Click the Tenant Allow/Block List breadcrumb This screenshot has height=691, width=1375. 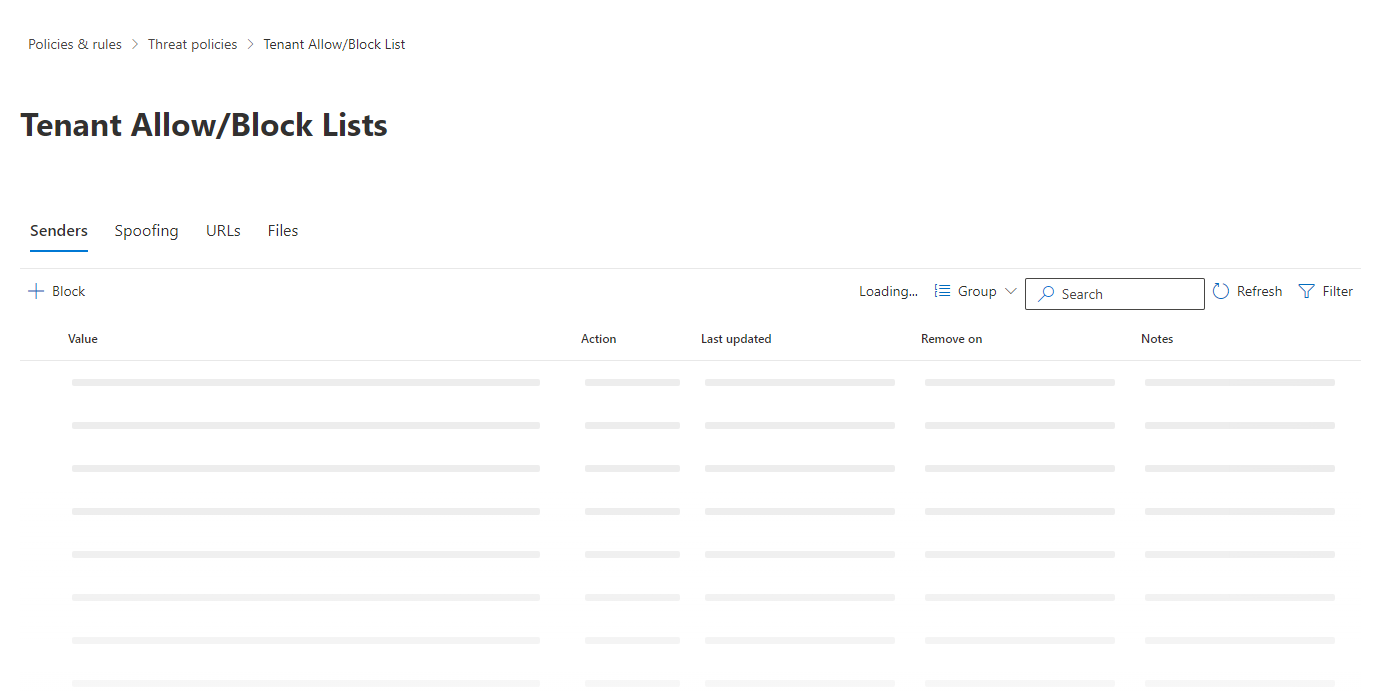(334, 43)
